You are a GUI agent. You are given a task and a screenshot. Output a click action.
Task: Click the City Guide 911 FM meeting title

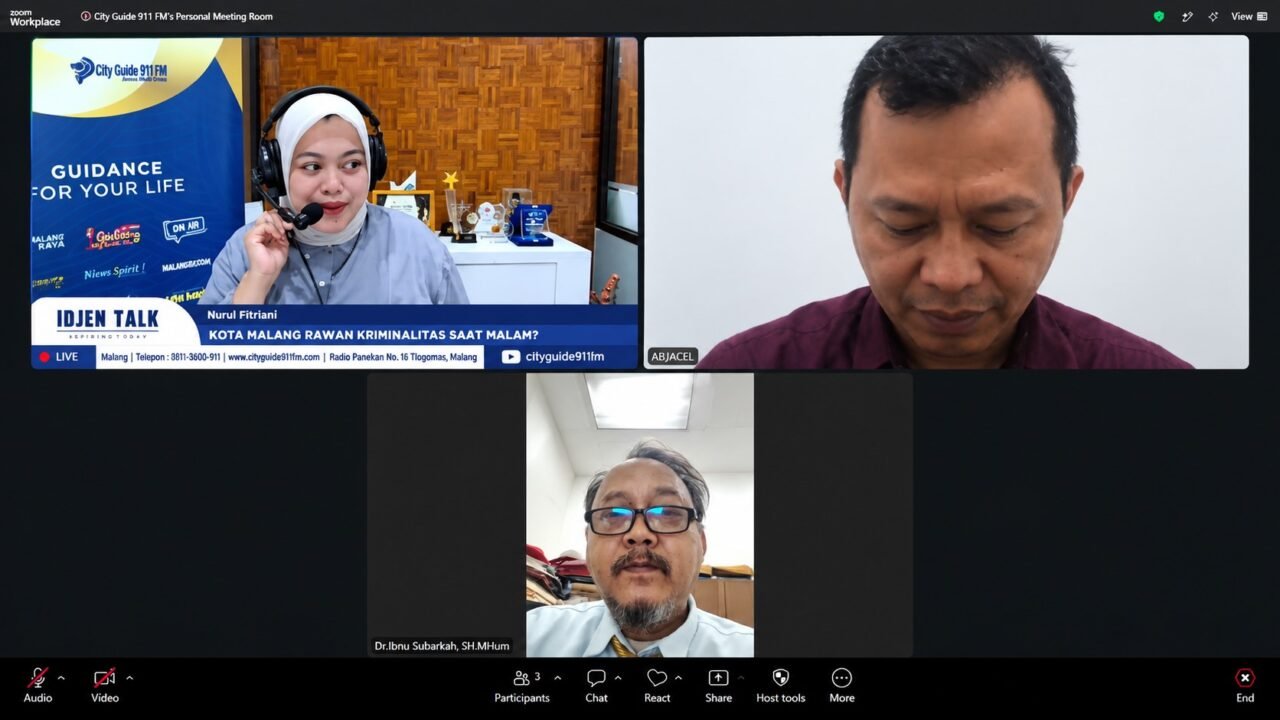pyautogui.click(x=183, y=16)
